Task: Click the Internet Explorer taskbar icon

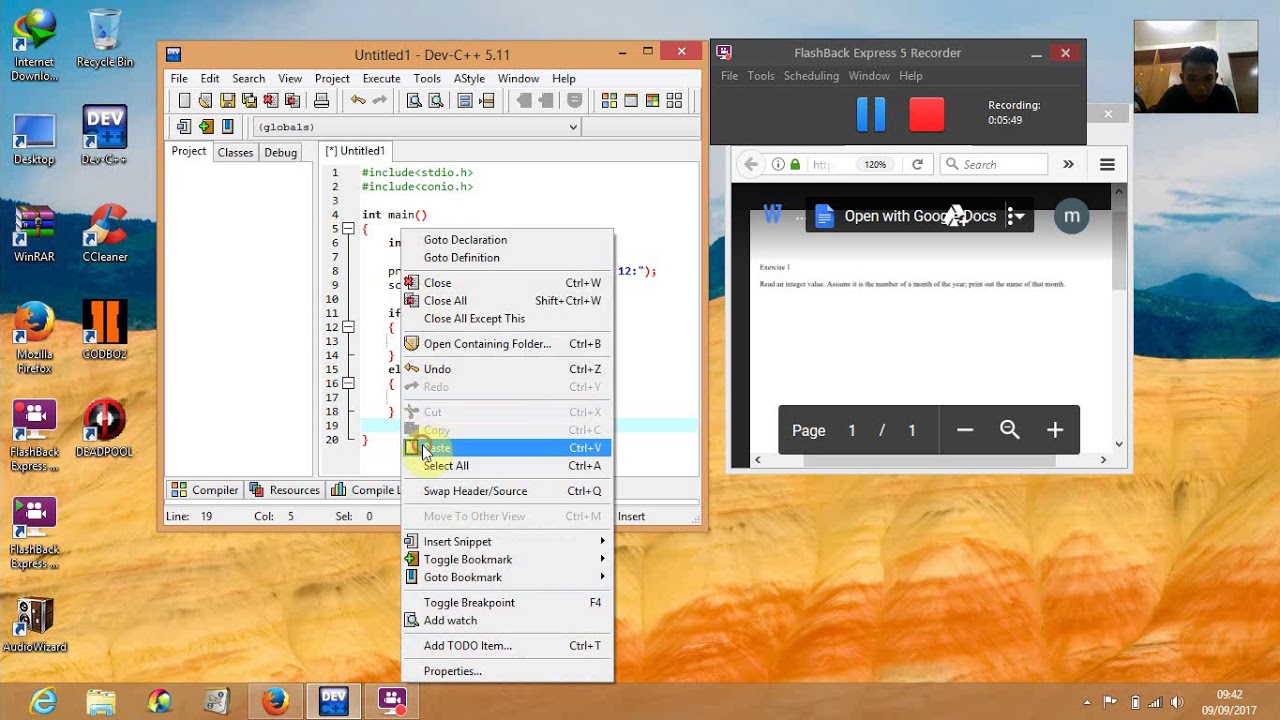Action: 43,702
